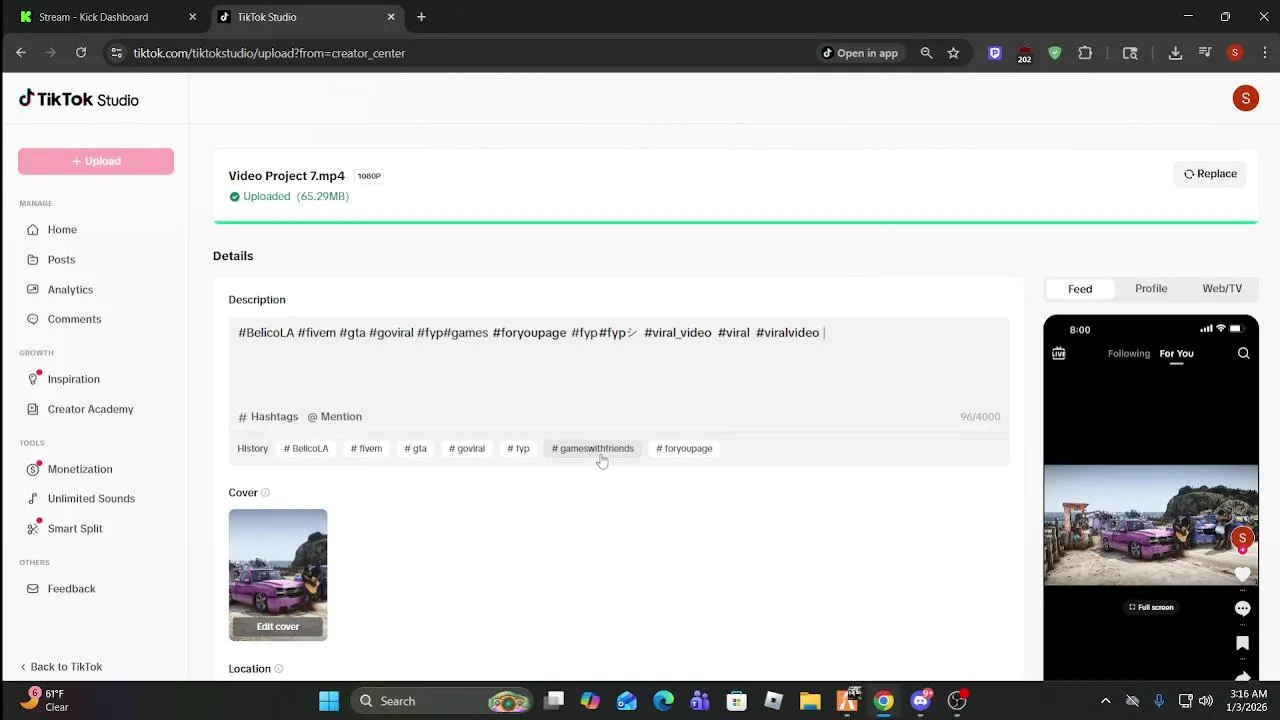The height and width of the screenshot is (720, 1280).
Task: Add the fivem history hashtag
Action: tap(366, 449)
